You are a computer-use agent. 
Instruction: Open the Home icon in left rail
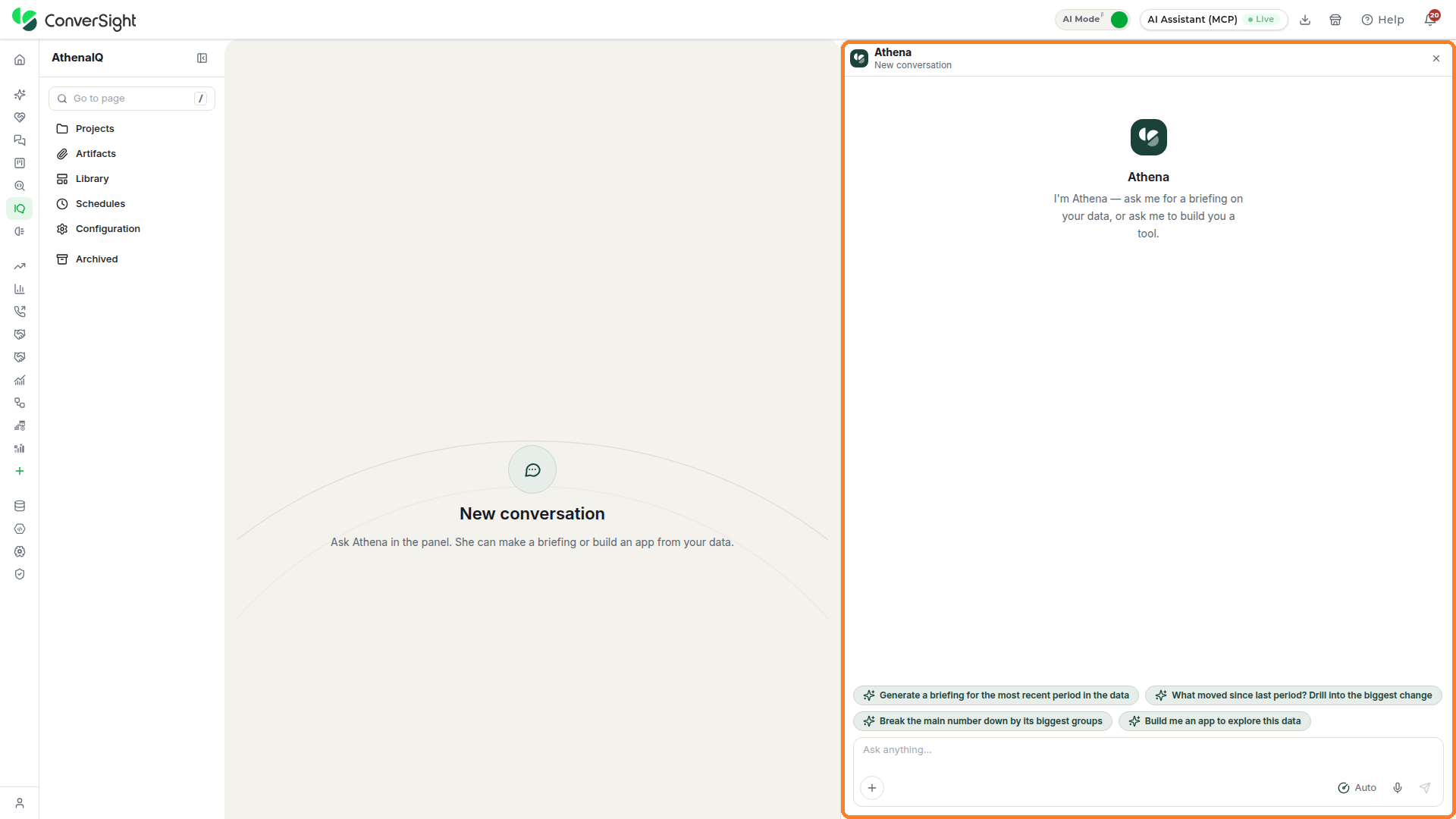20,60
